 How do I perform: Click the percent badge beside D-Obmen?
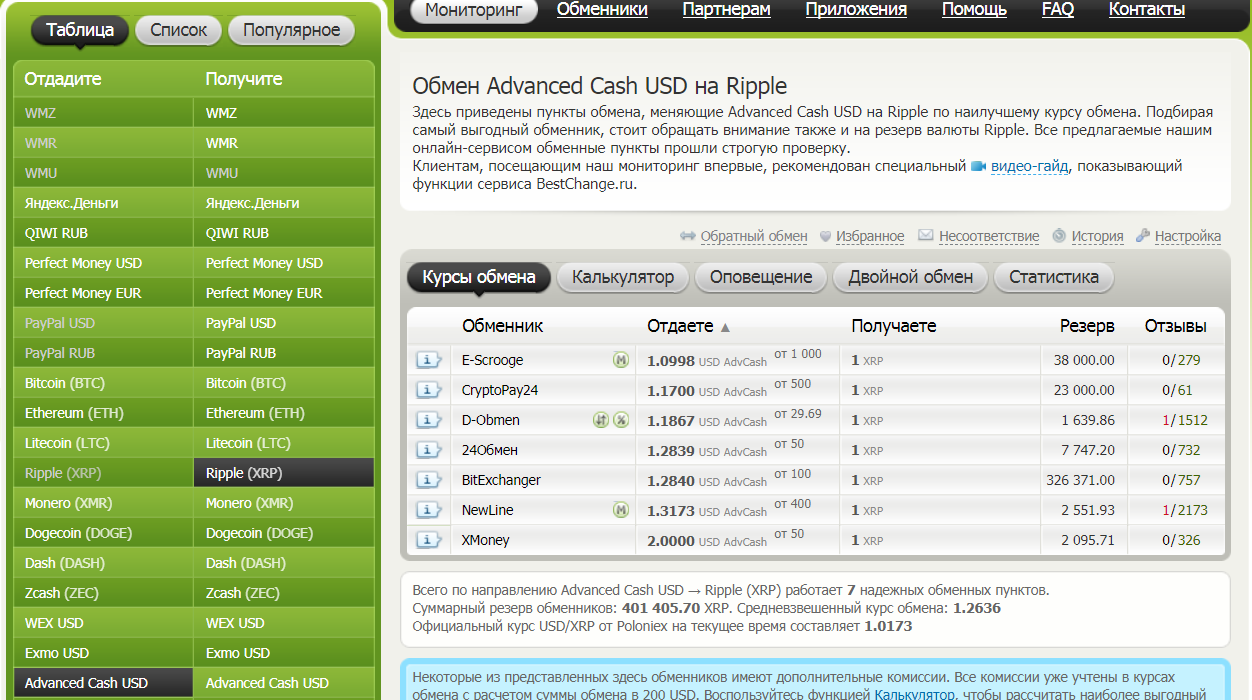tap(621, 420)
